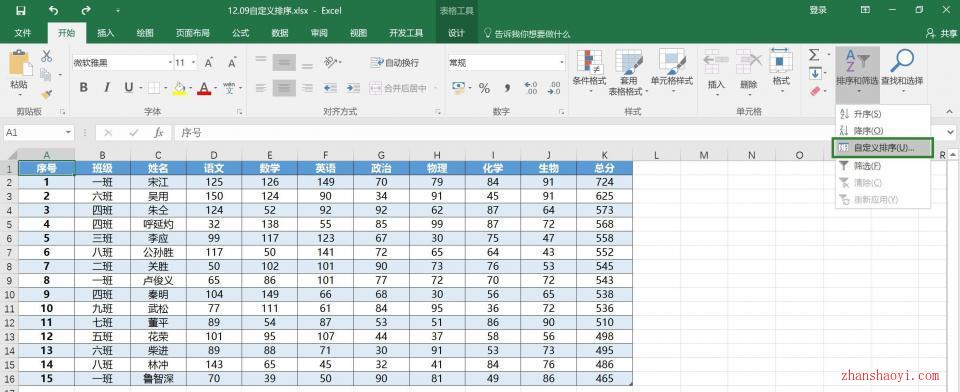Viewport: 960px width, 392px height.
Task: Click the Cut scissors icon
Action: click(47, 56)
